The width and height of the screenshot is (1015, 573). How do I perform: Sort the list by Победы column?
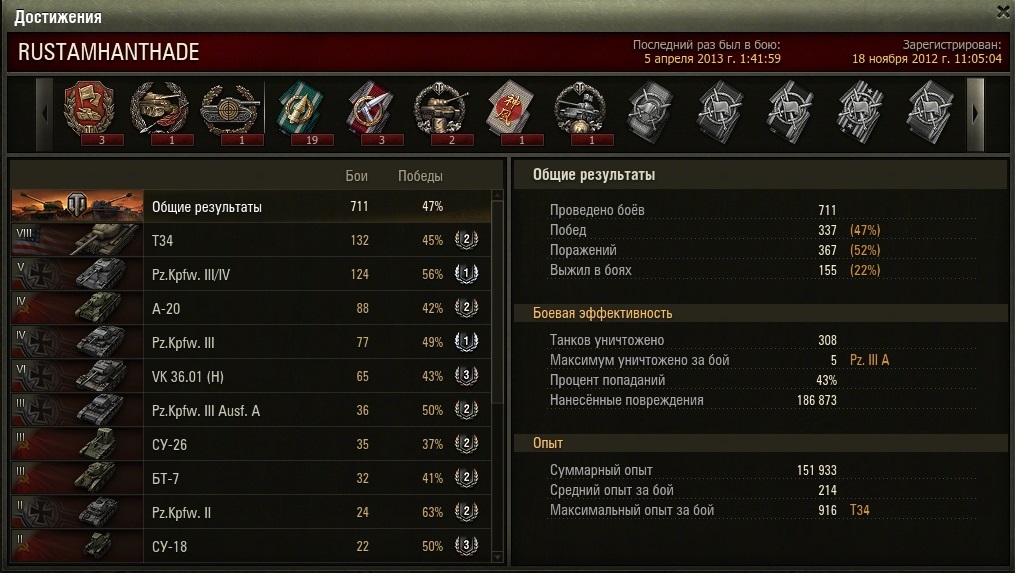point(420,176)
